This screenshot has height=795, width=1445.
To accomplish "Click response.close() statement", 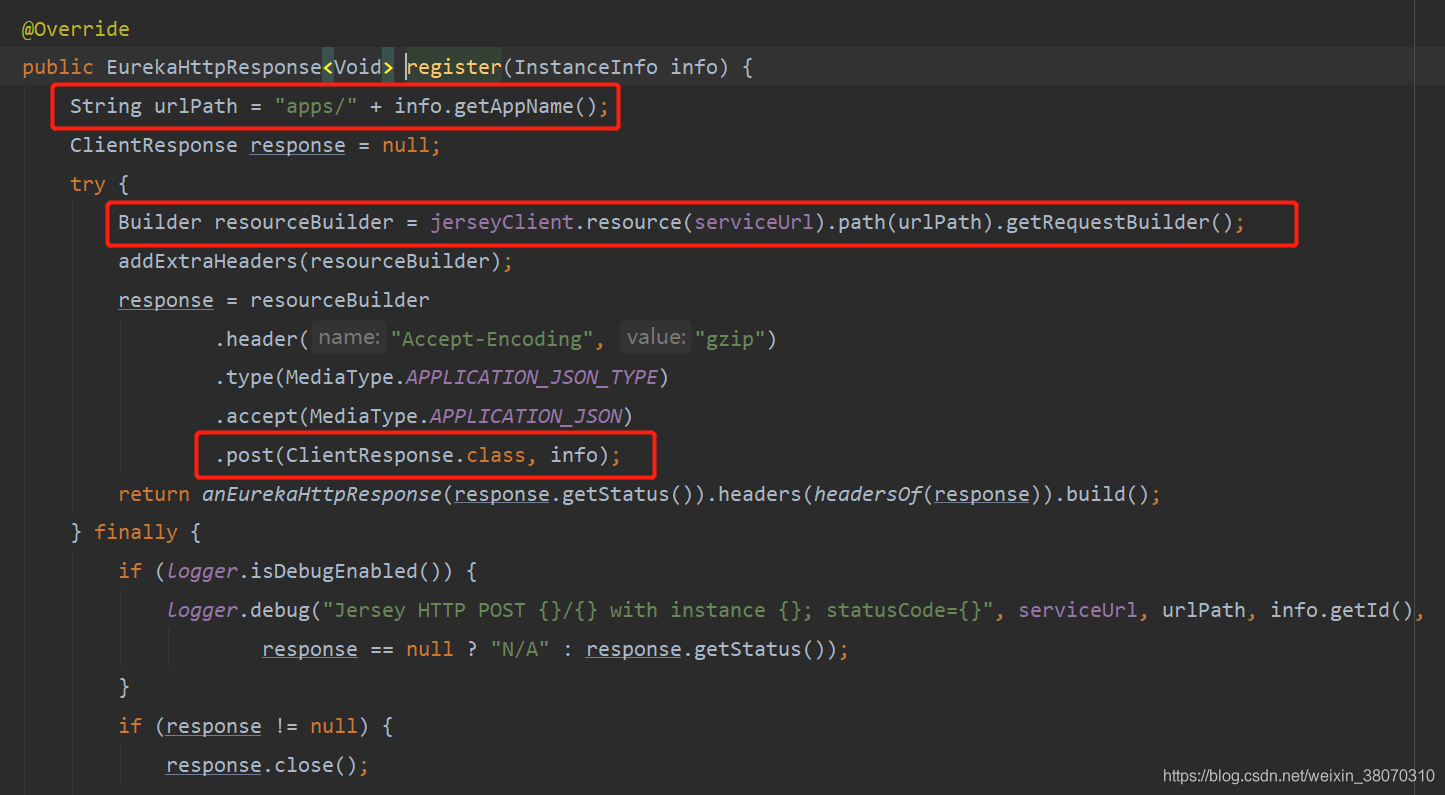I will point(267,765).
